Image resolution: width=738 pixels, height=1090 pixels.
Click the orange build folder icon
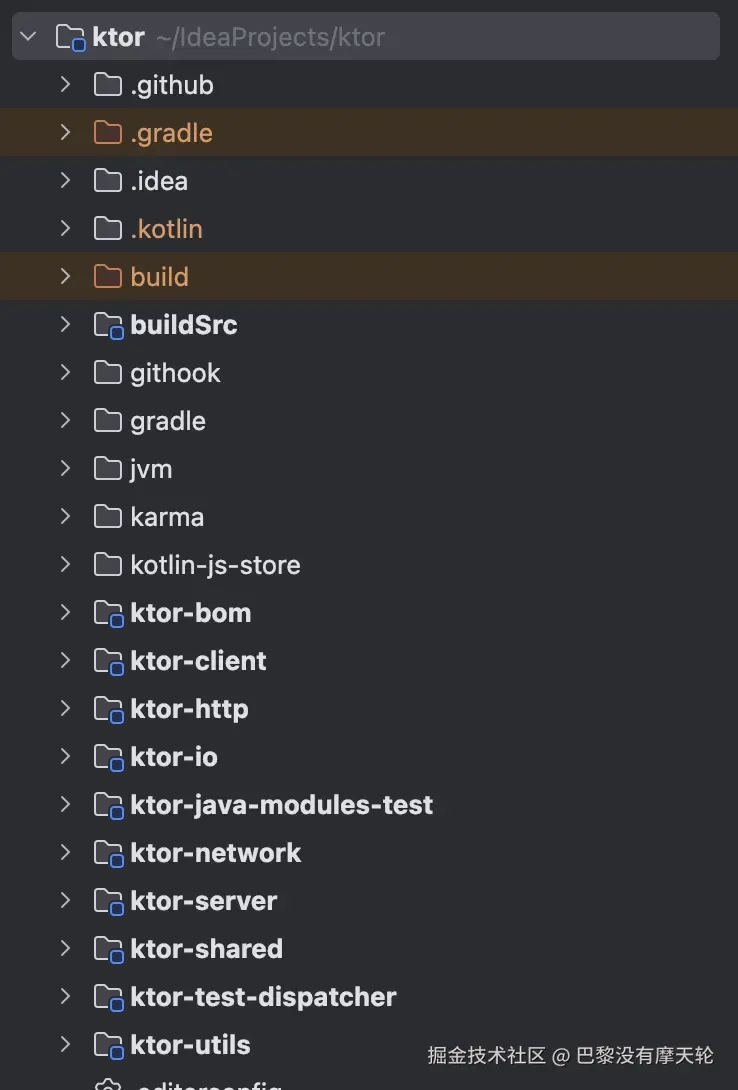(107, 277)
